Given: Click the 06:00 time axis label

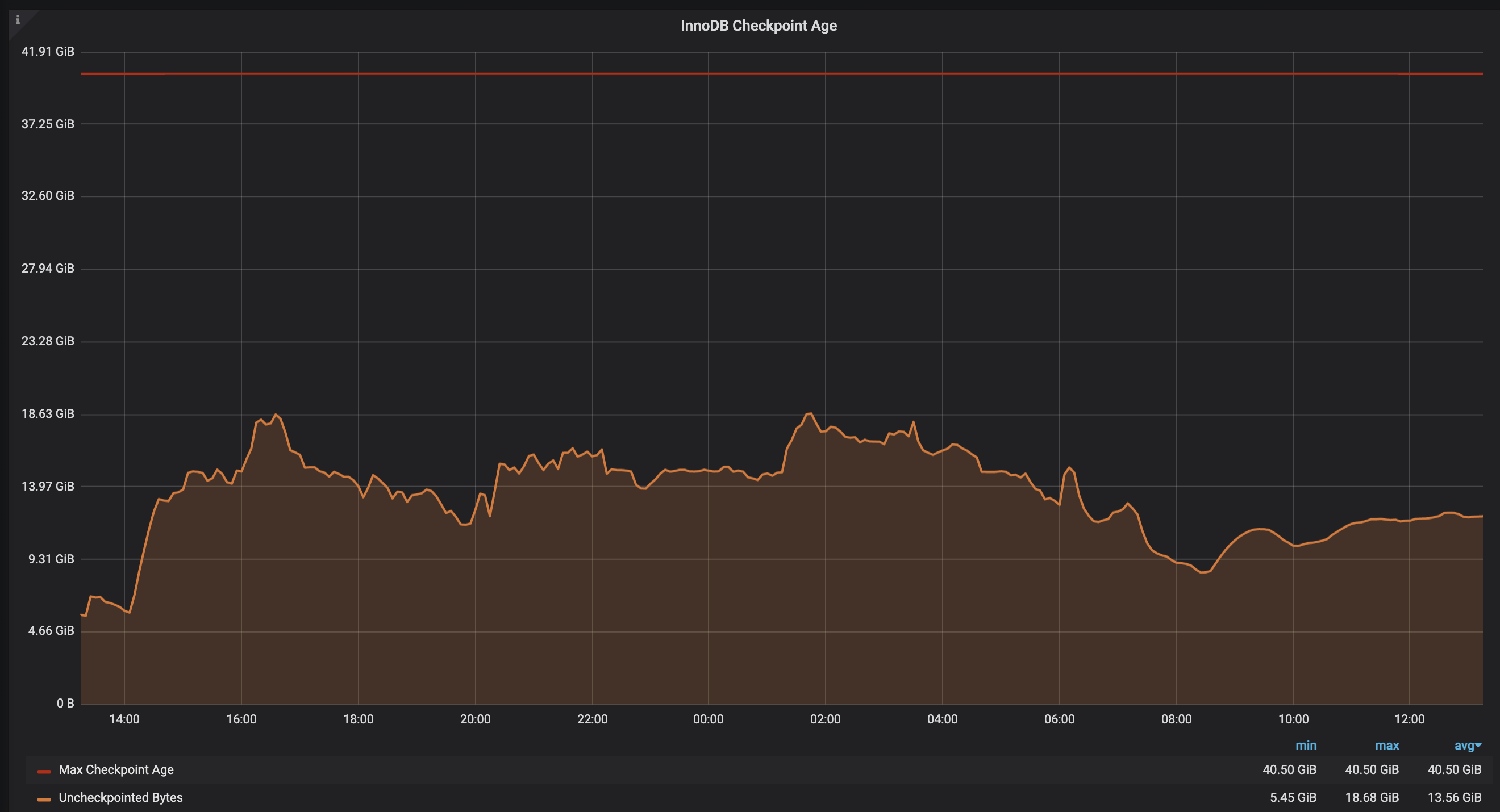Looking at the screenshot, I should tap(1059, 719).
